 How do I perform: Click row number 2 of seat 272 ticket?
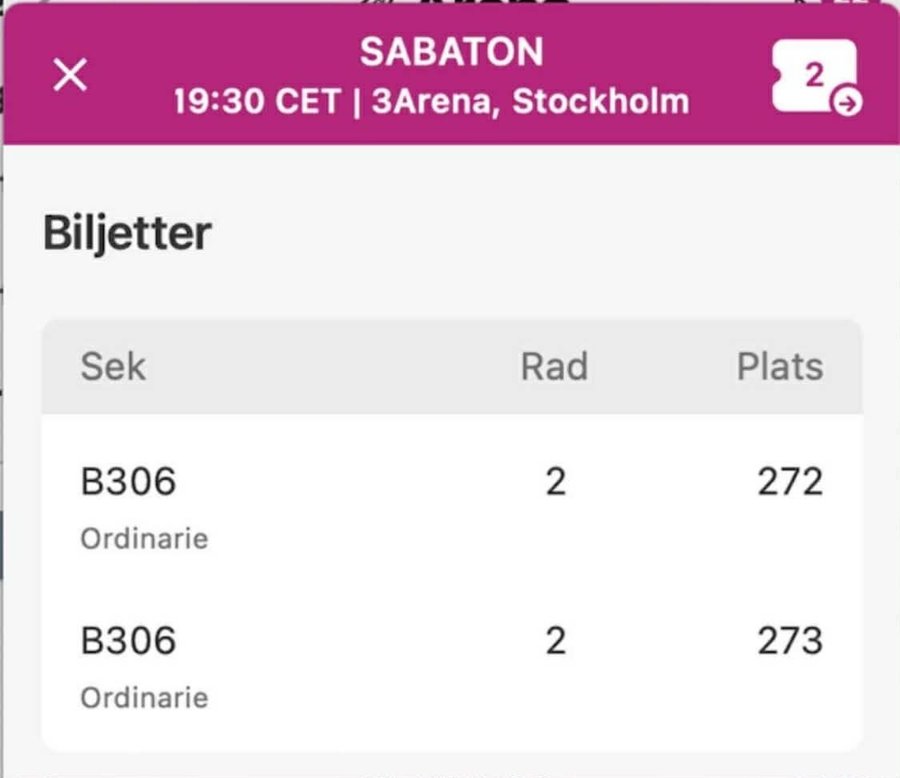point(556,482)
